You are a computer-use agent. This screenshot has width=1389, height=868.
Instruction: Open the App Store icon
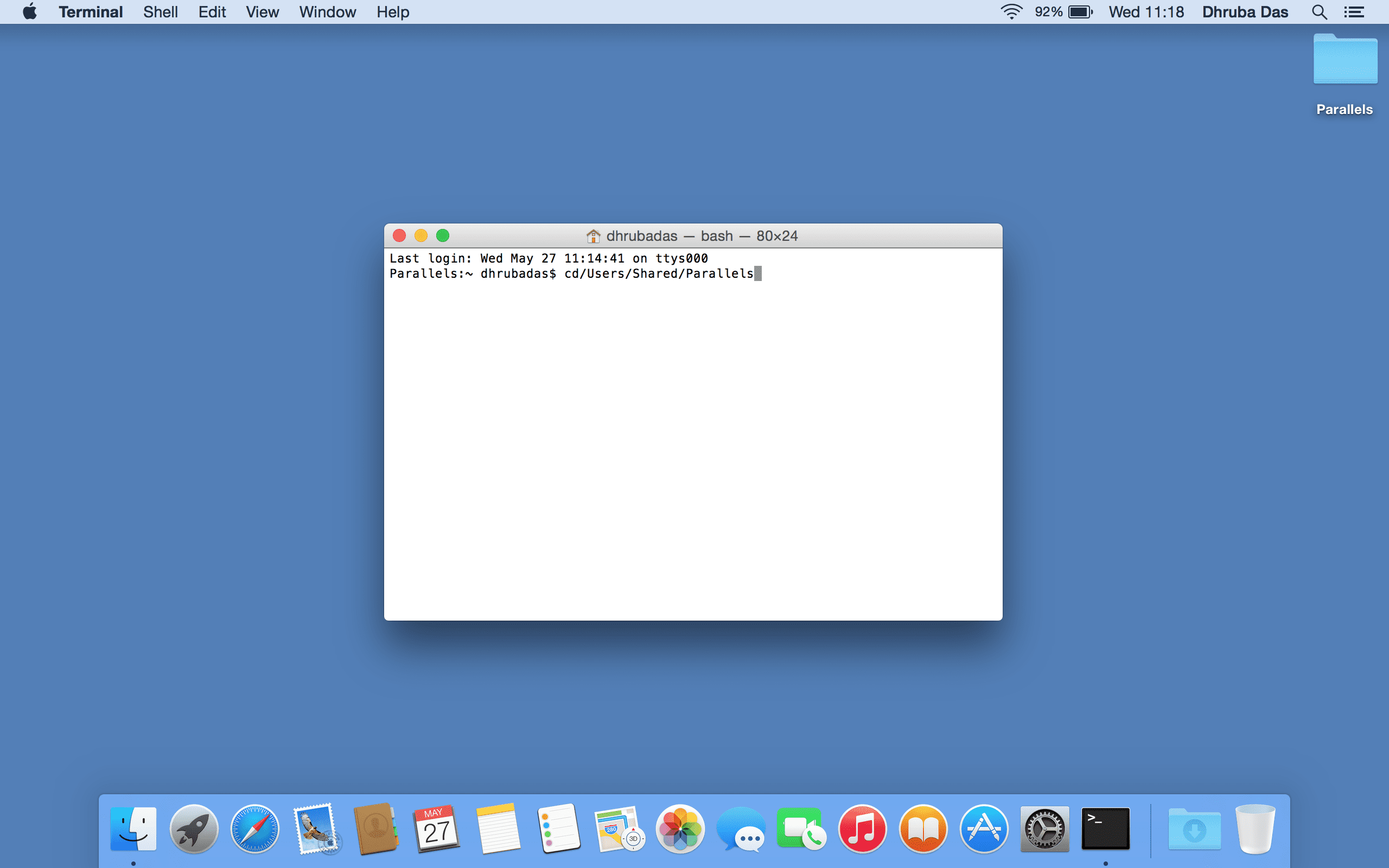click(984, 829)
